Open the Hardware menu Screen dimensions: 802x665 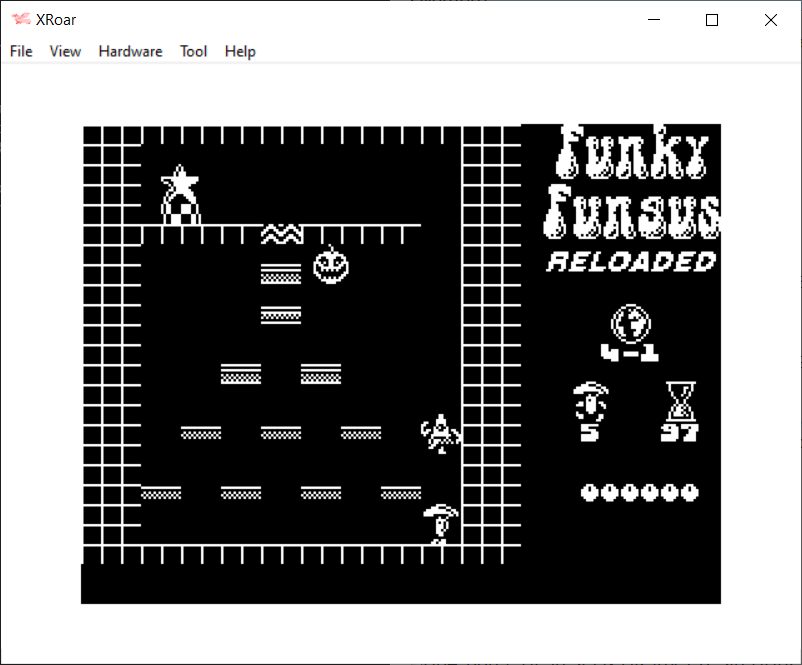130,51
